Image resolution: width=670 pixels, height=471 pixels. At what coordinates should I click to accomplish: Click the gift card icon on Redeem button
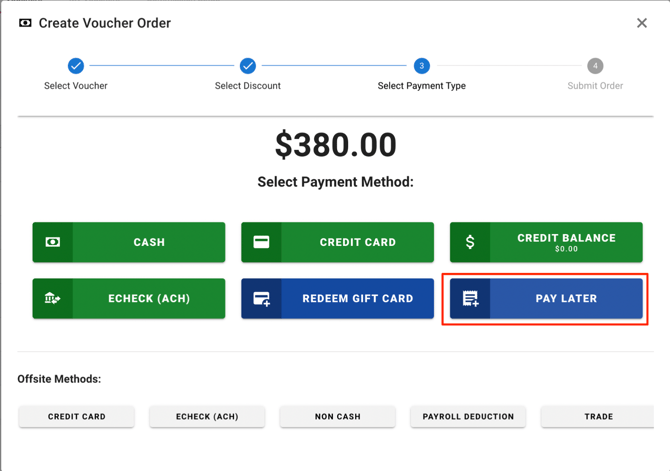pos(261,298)
